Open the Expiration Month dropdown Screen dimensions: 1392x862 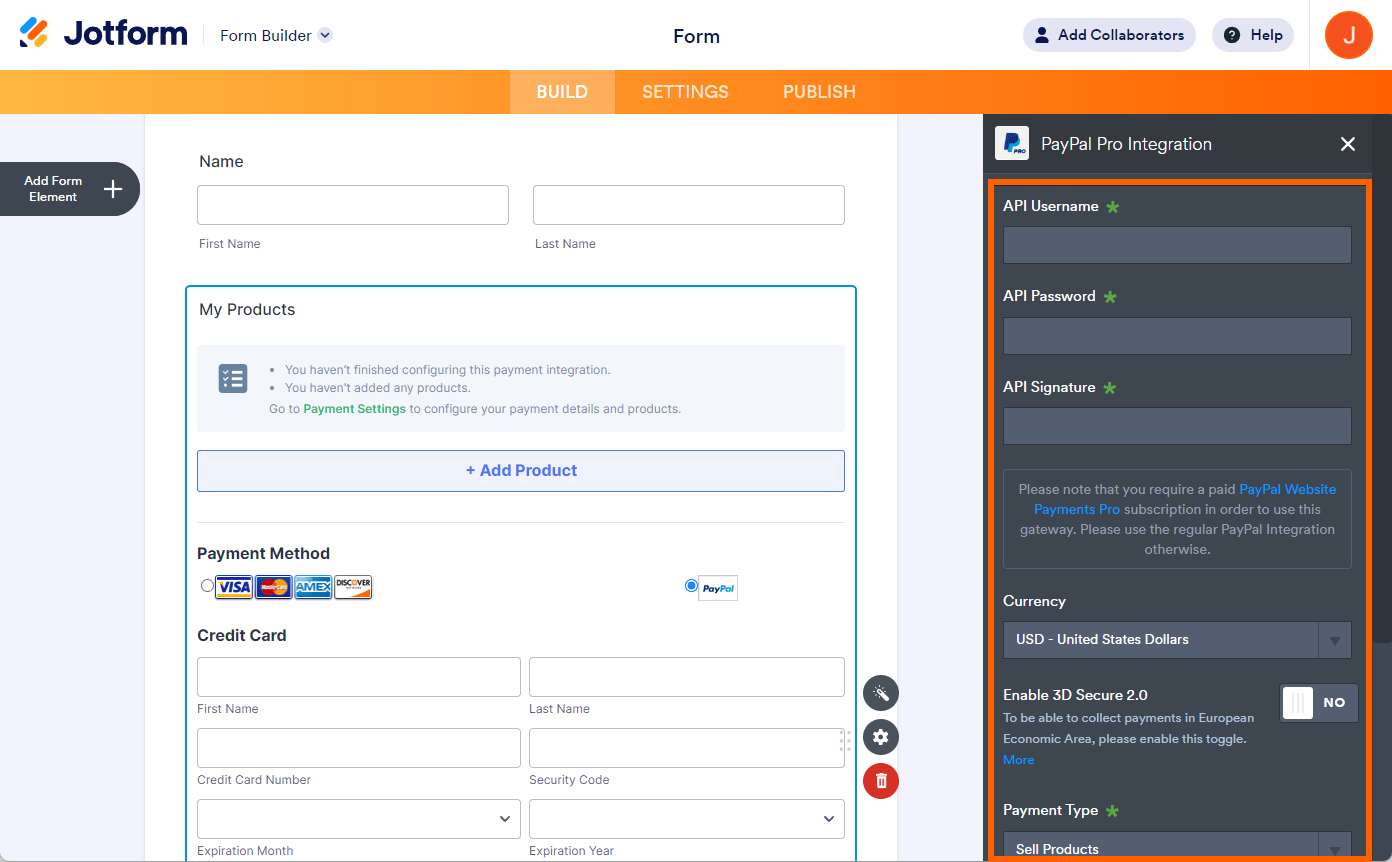pyautogui.click(x=359, y=819)
